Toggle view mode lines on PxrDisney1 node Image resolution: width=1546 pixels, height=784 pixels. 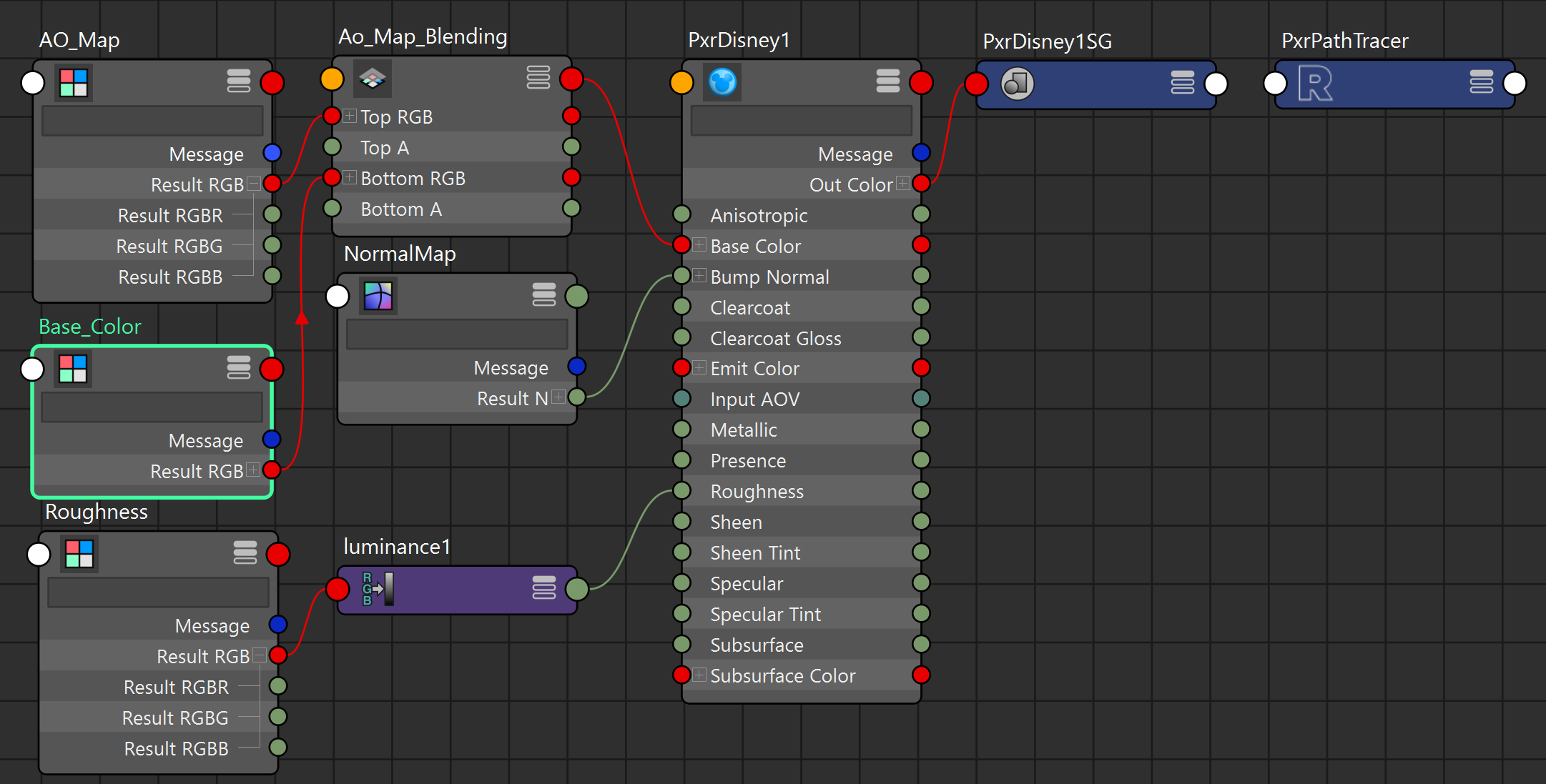(x=888, y=81)
